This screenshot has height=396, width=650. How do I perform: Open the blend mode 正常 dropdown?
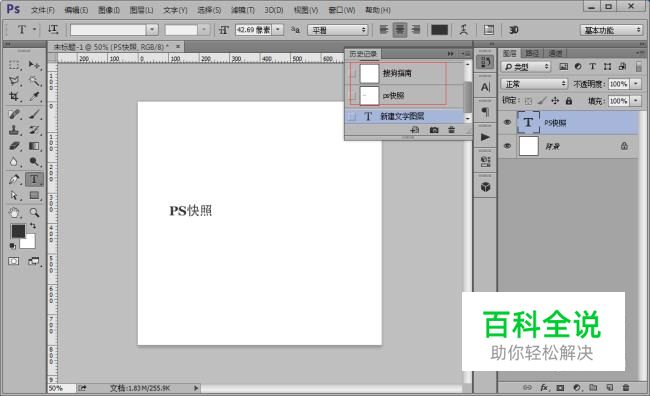534,84
